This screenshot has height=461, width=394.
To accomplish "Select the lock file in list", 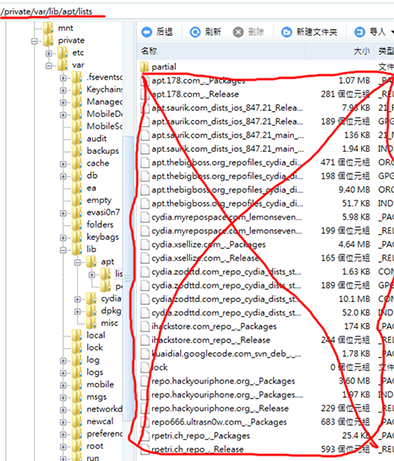I will [160, 367].
